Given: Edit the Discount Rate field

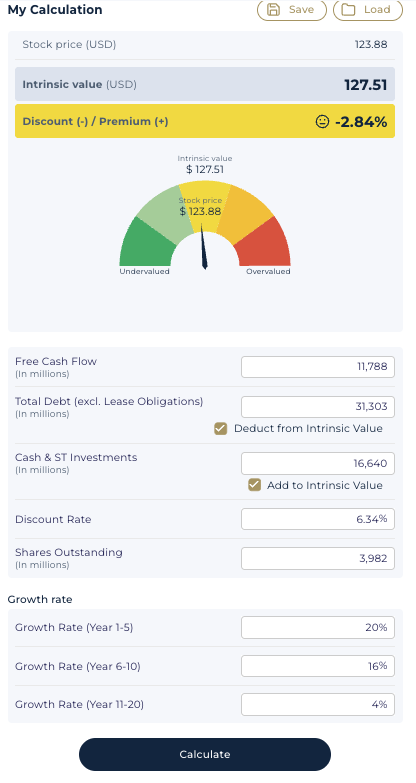Looking at the screenshot, I should (x=318, y=519).
